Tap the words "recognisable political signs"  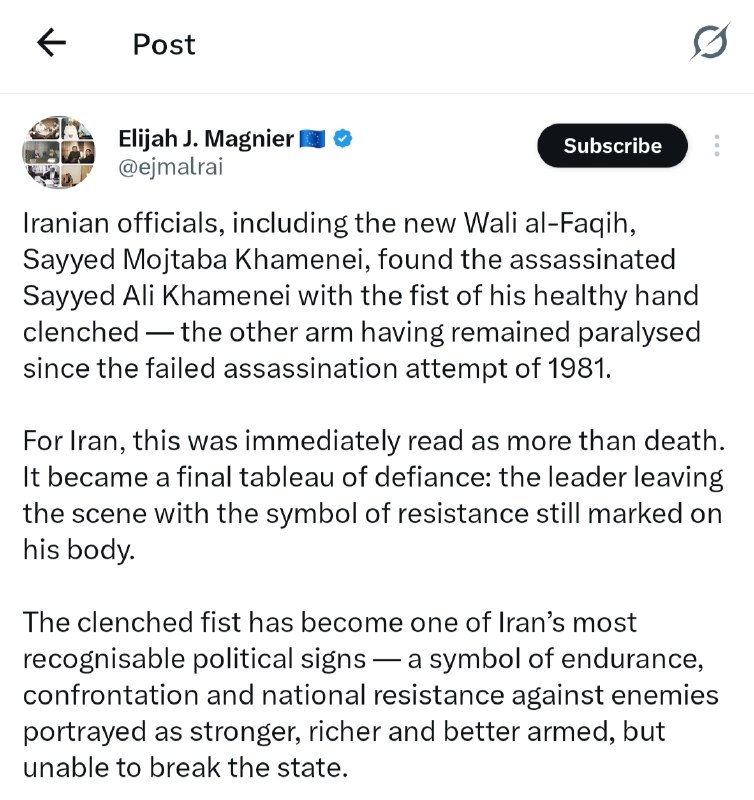194,659
